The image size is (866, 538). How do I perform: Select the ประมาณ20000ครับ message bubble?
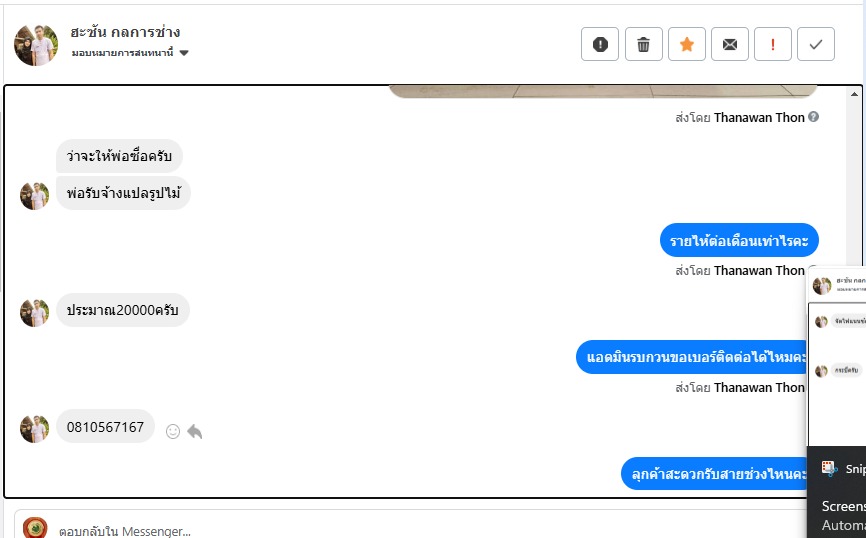click(123, 310)
